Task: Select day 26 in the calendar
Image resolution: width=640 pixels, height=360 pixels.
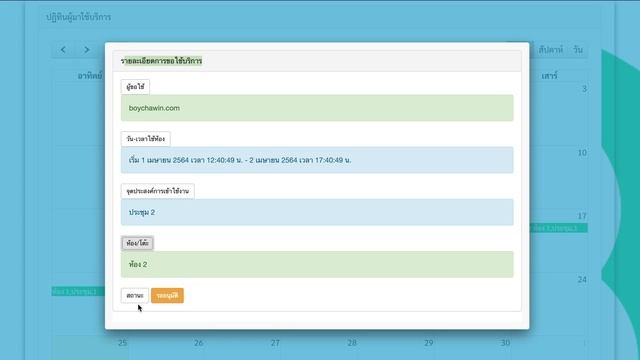Action: pos(198,343)
